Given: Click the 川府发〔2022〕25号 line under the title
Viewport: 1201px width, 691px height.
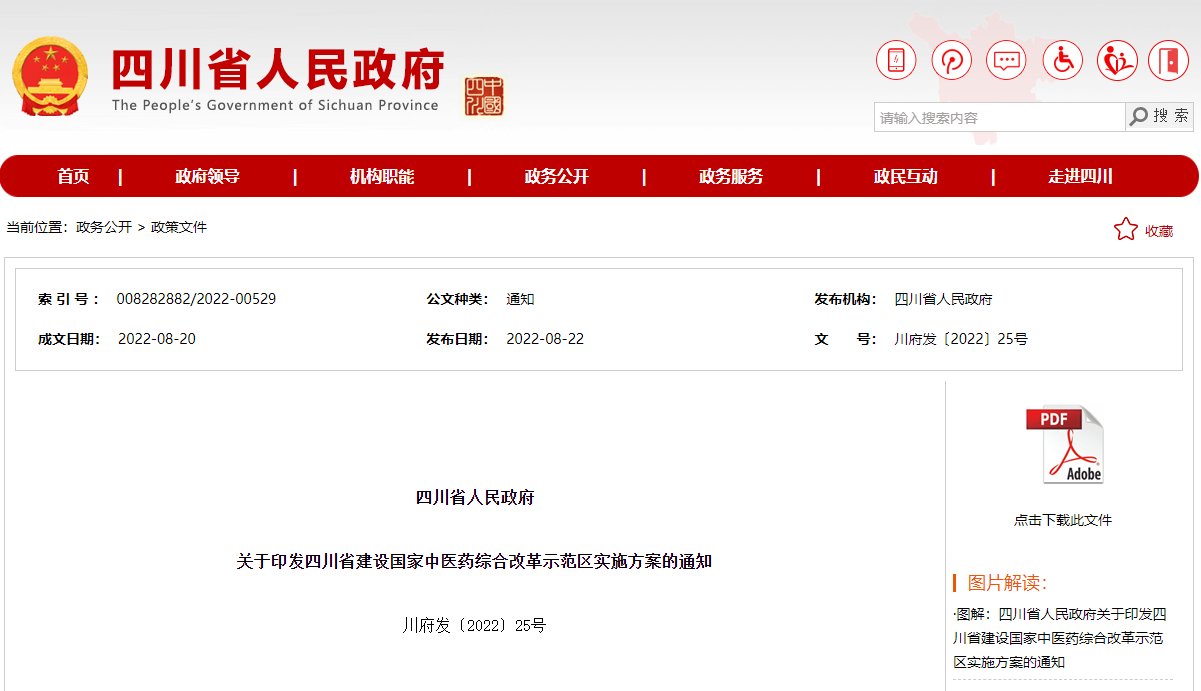Looking at the screenshot, I should [474, 626].
